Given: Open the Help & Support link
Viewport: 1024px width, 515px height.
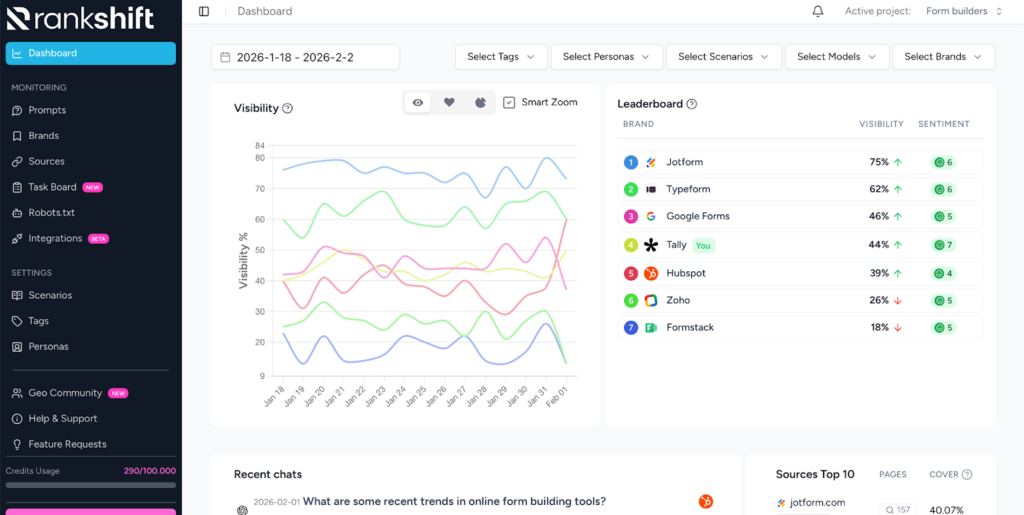Looking at the screenshot, I should point(62,418).
